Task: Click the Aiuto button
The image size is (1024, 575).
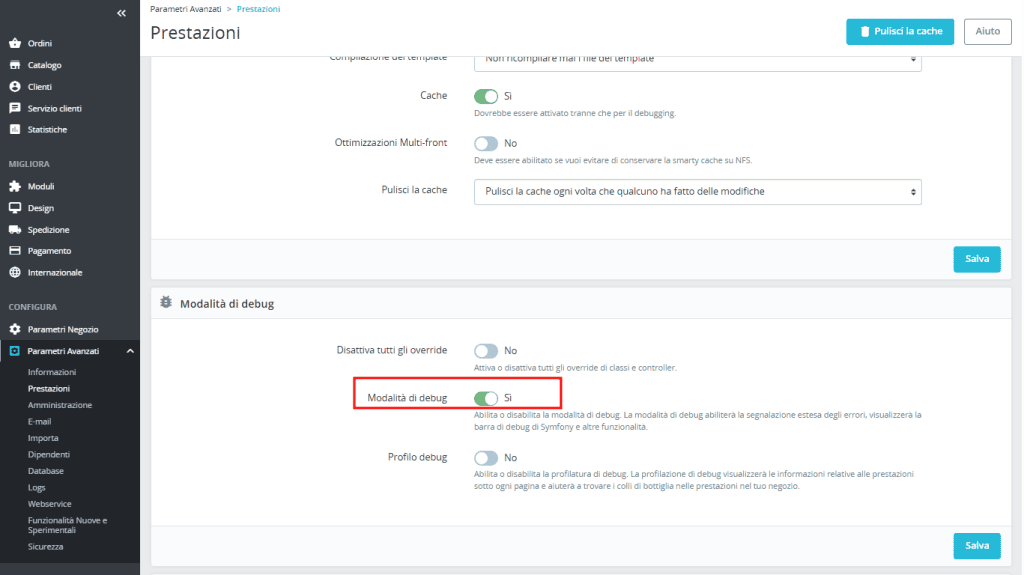Action: click(x=987, y=31)
